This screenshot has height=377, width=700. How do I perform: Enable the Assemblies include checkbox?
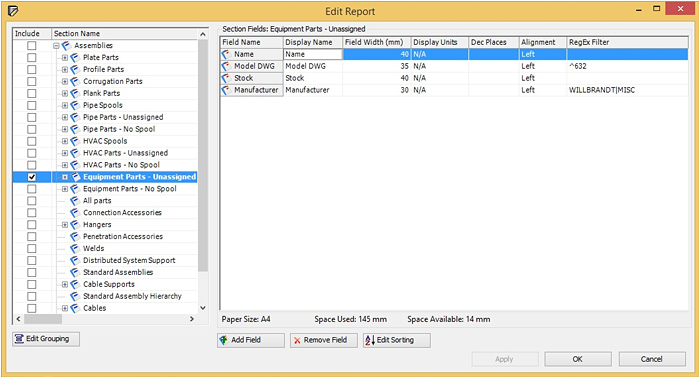32,46
